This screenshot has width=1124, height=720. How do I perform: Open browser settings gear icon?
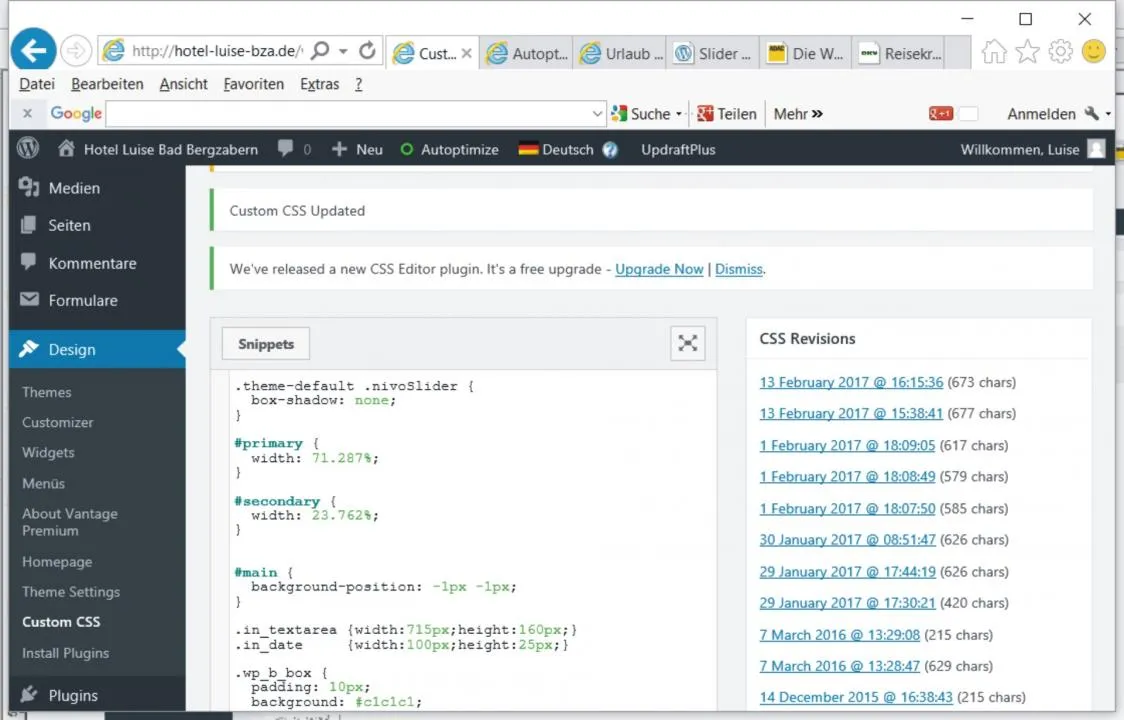(1060, 52)
